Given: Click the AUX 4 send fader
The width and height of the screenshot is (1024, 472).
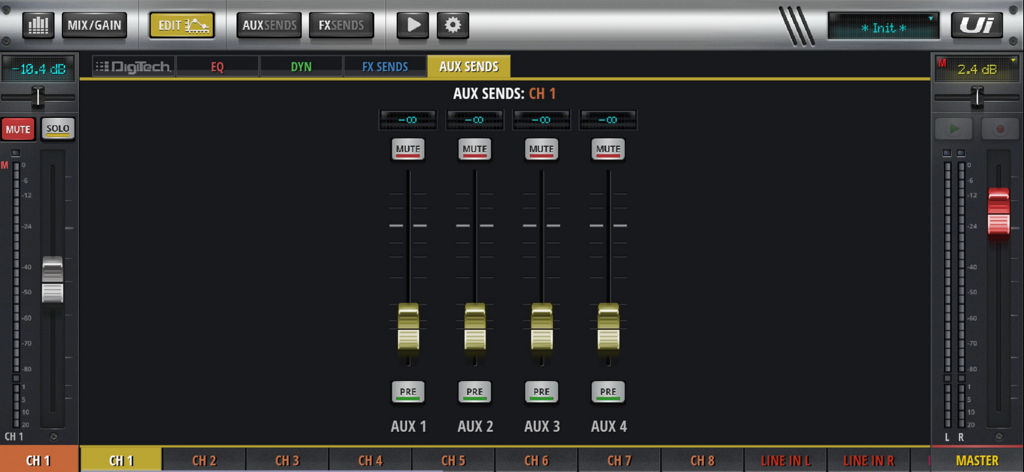Looking at the screenshot, I should click(x=608, y=328).
